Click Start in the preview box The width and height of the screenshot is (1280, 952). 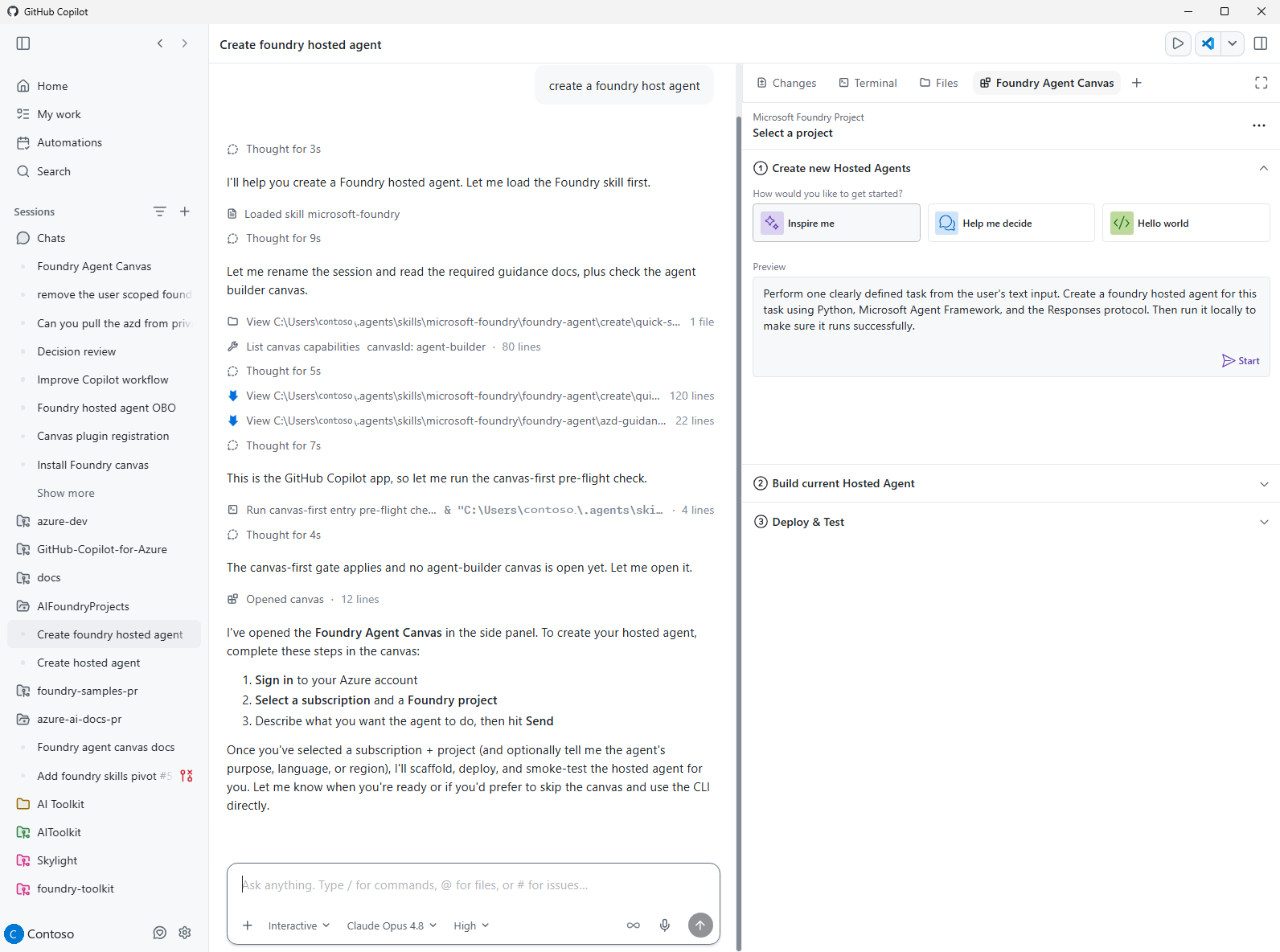1241,360
